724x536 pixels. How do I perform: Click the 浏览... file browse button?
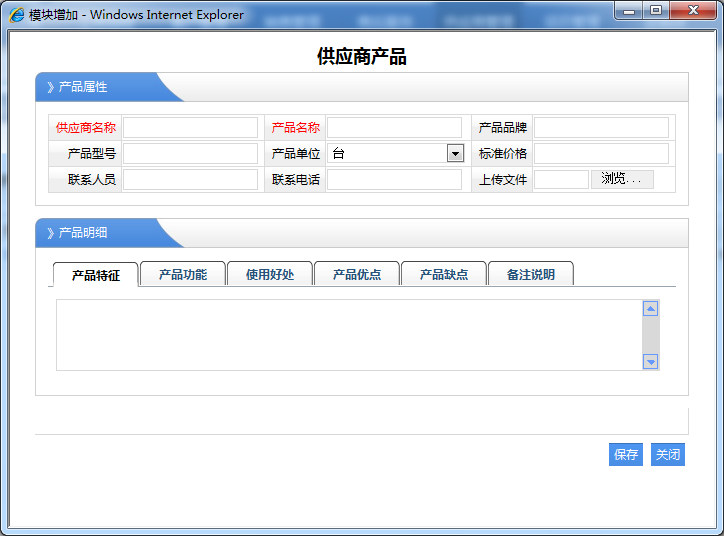[x=622, y=179]
